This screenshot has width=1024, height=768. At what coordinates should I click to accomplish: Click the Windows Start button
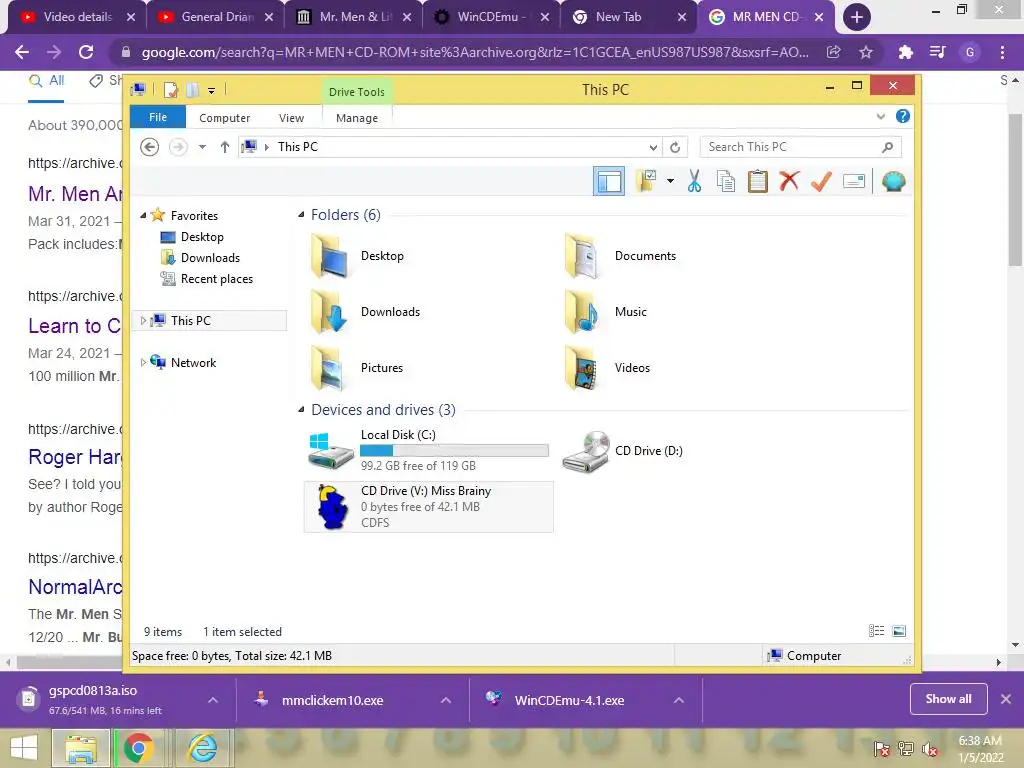point(24,748)
